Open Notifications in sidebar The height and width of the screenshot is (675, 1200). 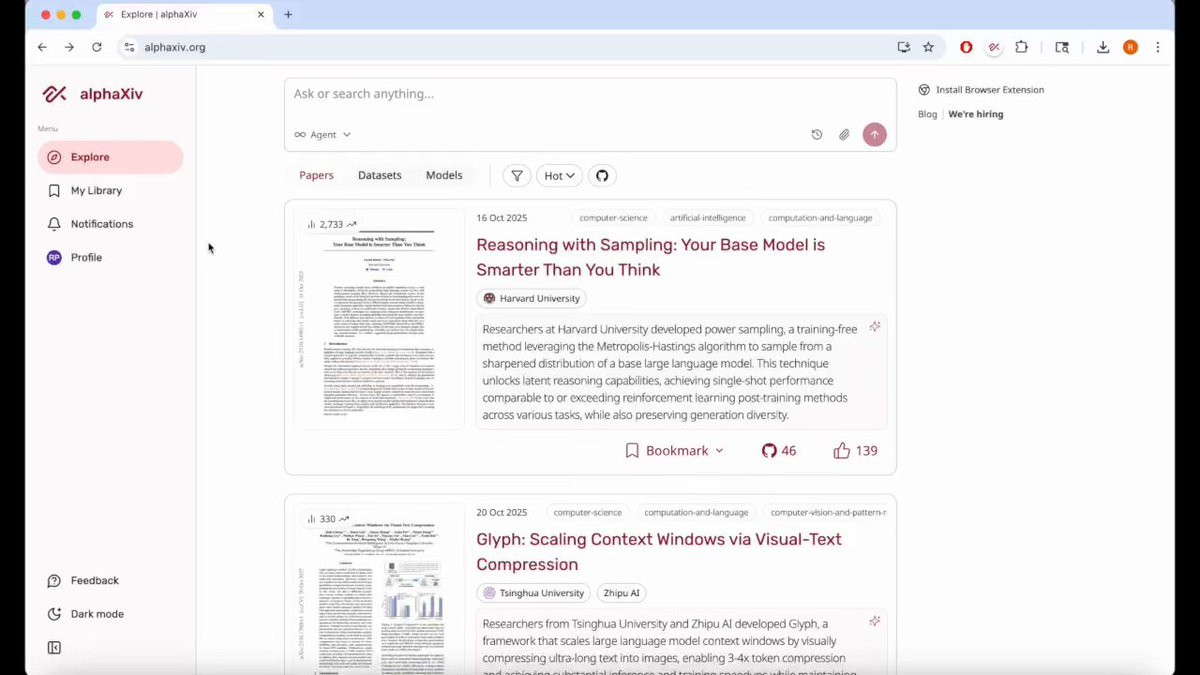[110, 224]
